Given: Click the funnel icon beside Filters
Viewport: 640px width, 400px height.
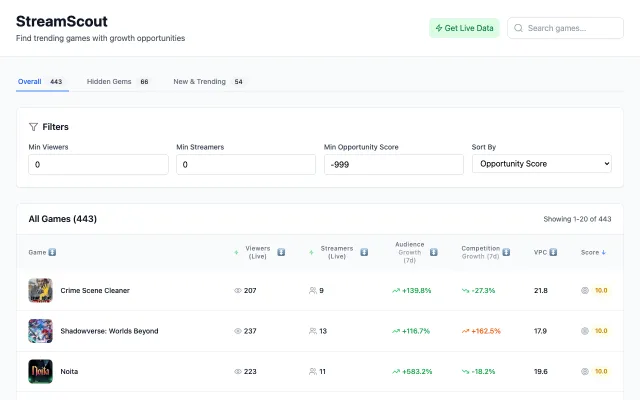Looking at the screenshot, I should click(x=33, y=127).
